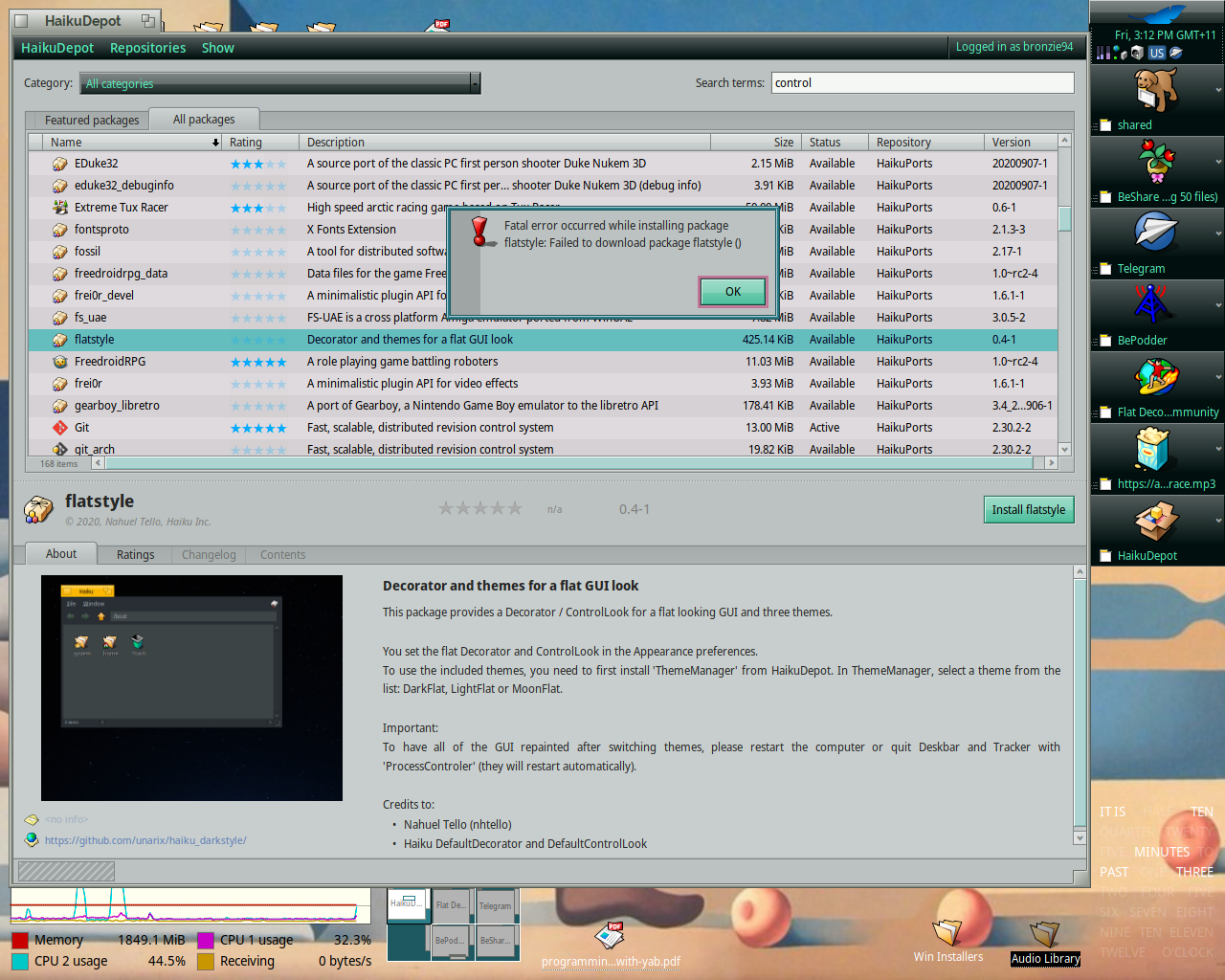This screenshot has height=980, width=1225.
Task: Open the Repositories menu
Action: (x=147, y=48)
